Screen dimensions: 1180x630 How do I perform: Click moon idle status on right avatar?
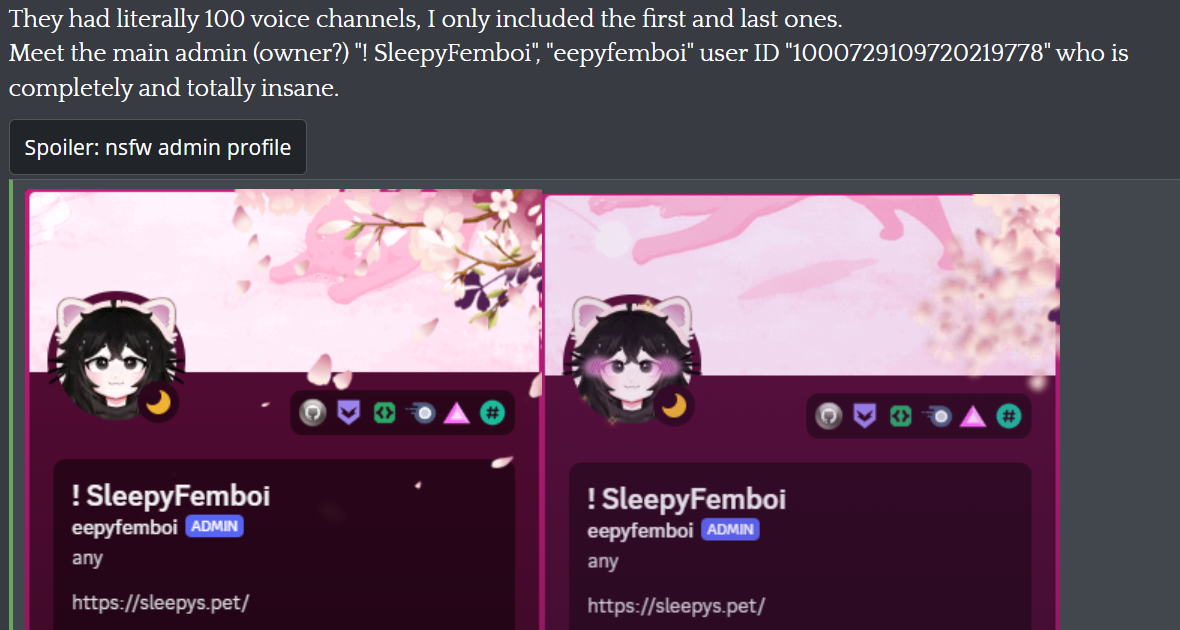click(674, 407)
